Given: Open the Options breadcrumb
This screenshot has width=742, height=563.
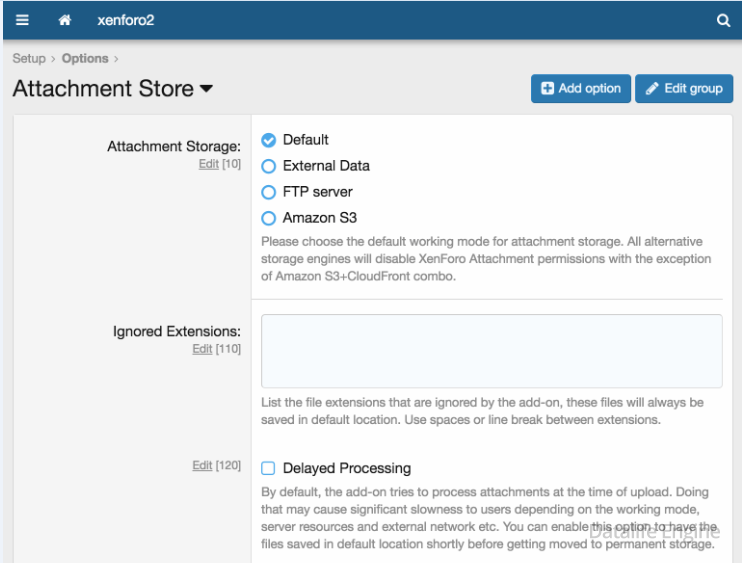Looking at the screenshot, I should 85,58.
